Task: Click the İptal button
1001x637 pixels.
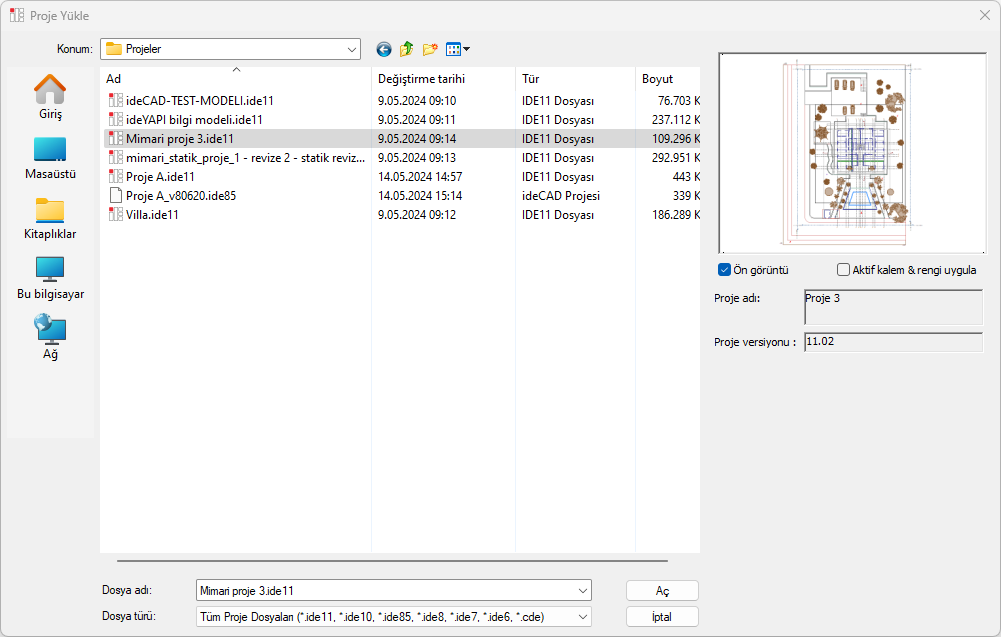Action: point(662,617)
